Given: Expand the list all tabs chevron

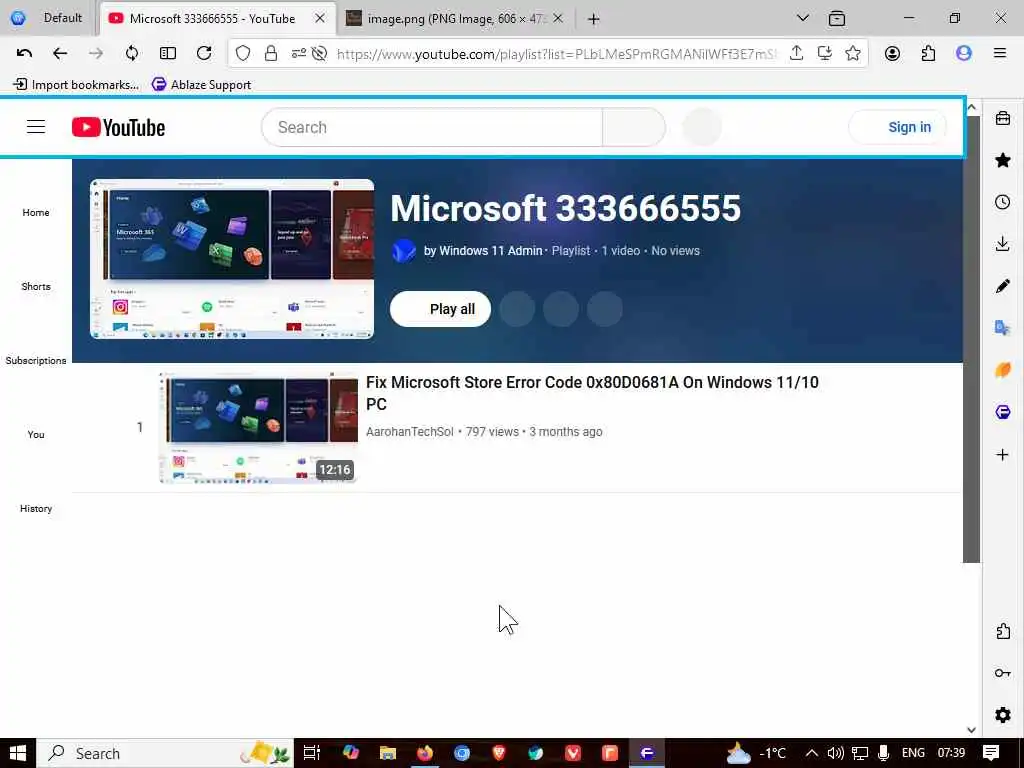Looking at the screenshot, I should 803,18.
